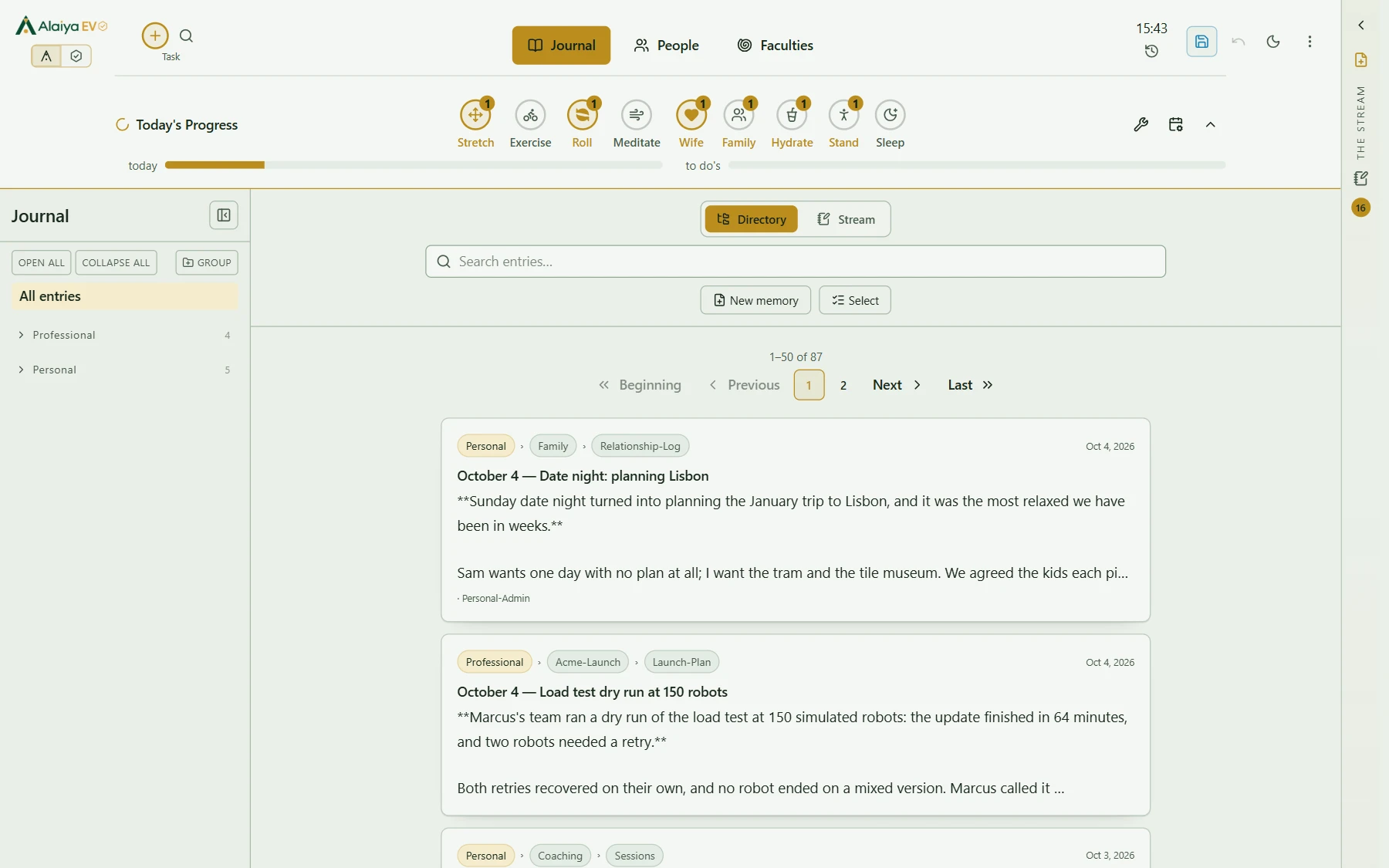Focus the Search entries field
This screenshot has height=868, width=1389.
pyautogui.click(x=796, y=262)
